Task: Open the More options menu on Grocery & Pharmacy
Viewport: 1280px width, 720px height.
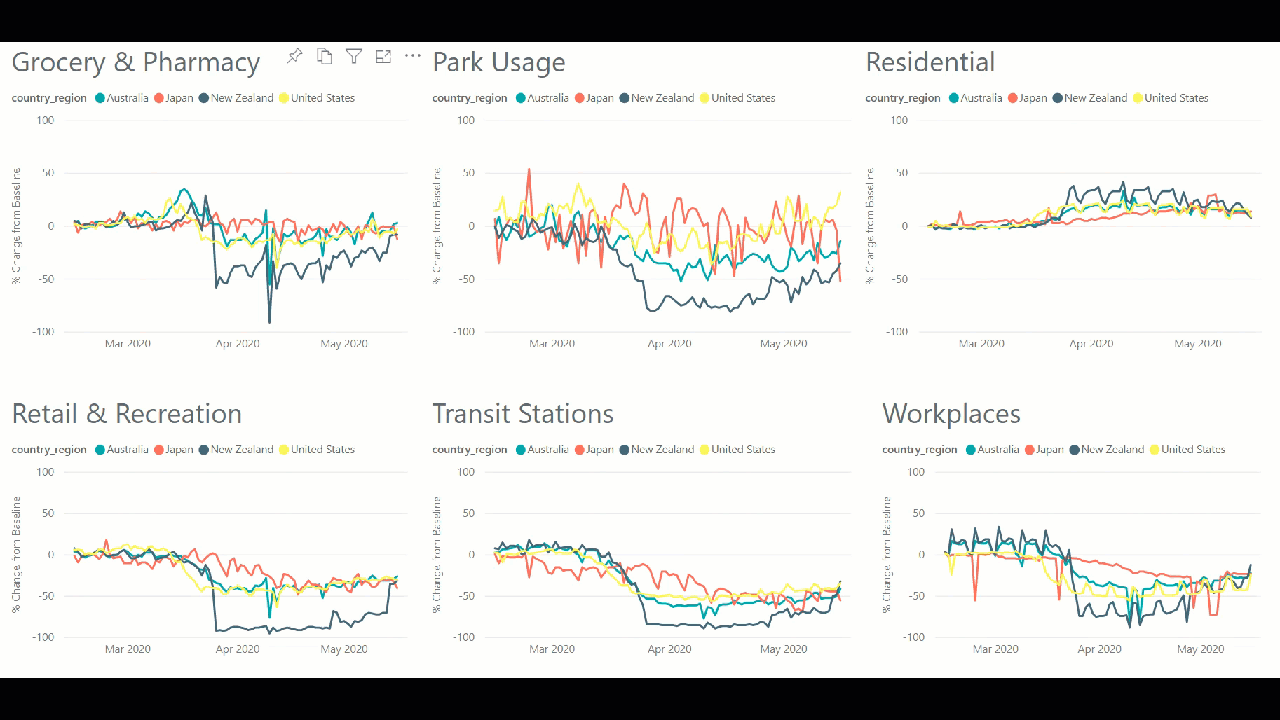Action: [412, 56]
